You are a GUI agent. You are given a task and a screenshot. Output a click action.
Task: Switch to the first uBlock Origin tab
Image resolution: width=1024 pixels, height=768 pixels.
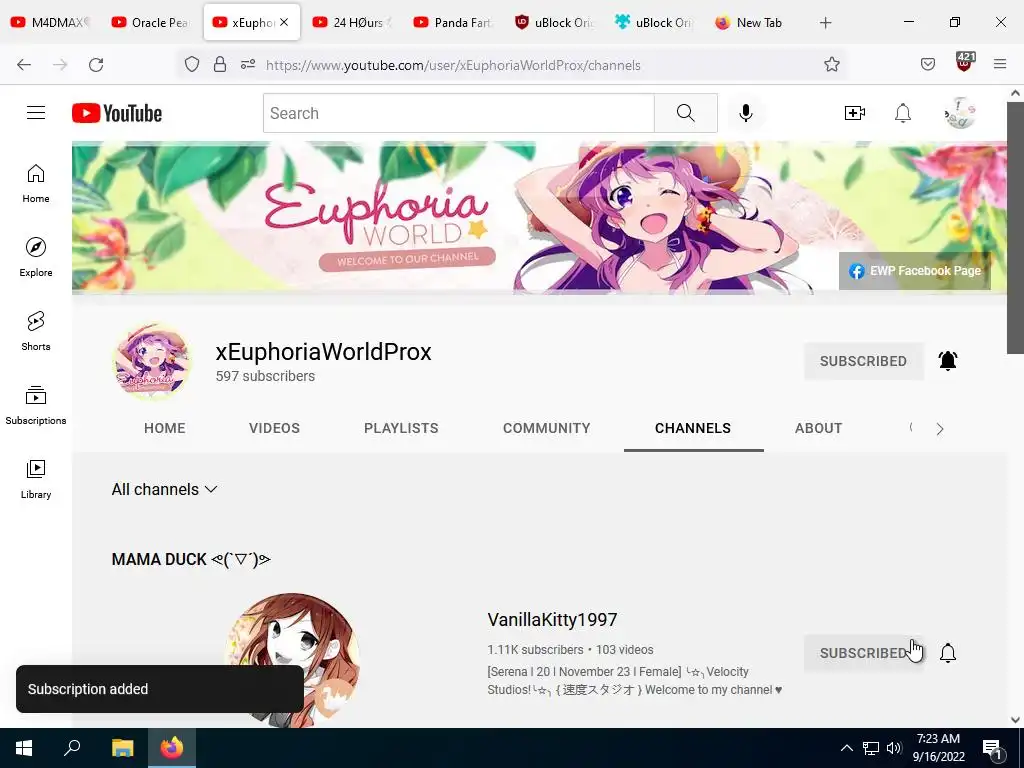[x=555, y=22]
